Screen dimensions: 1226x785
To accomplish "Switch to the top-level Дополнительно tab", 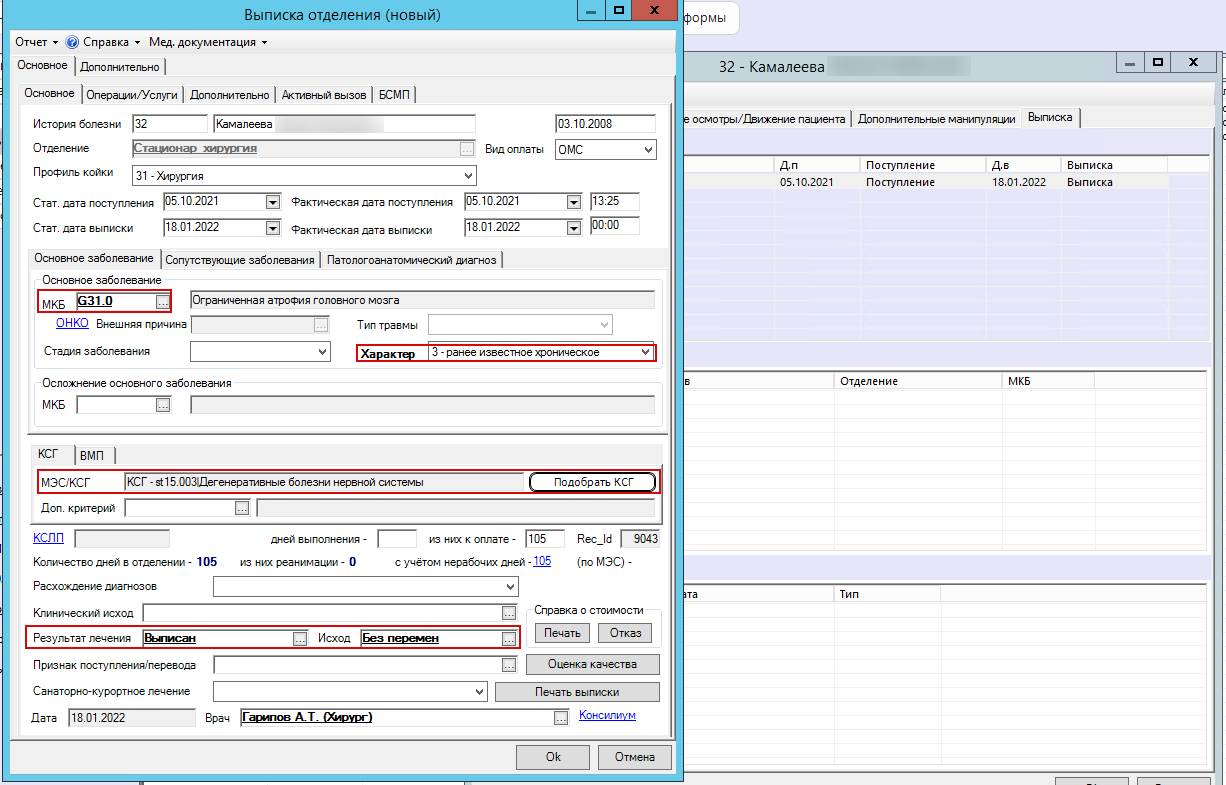I will (120, 67).
